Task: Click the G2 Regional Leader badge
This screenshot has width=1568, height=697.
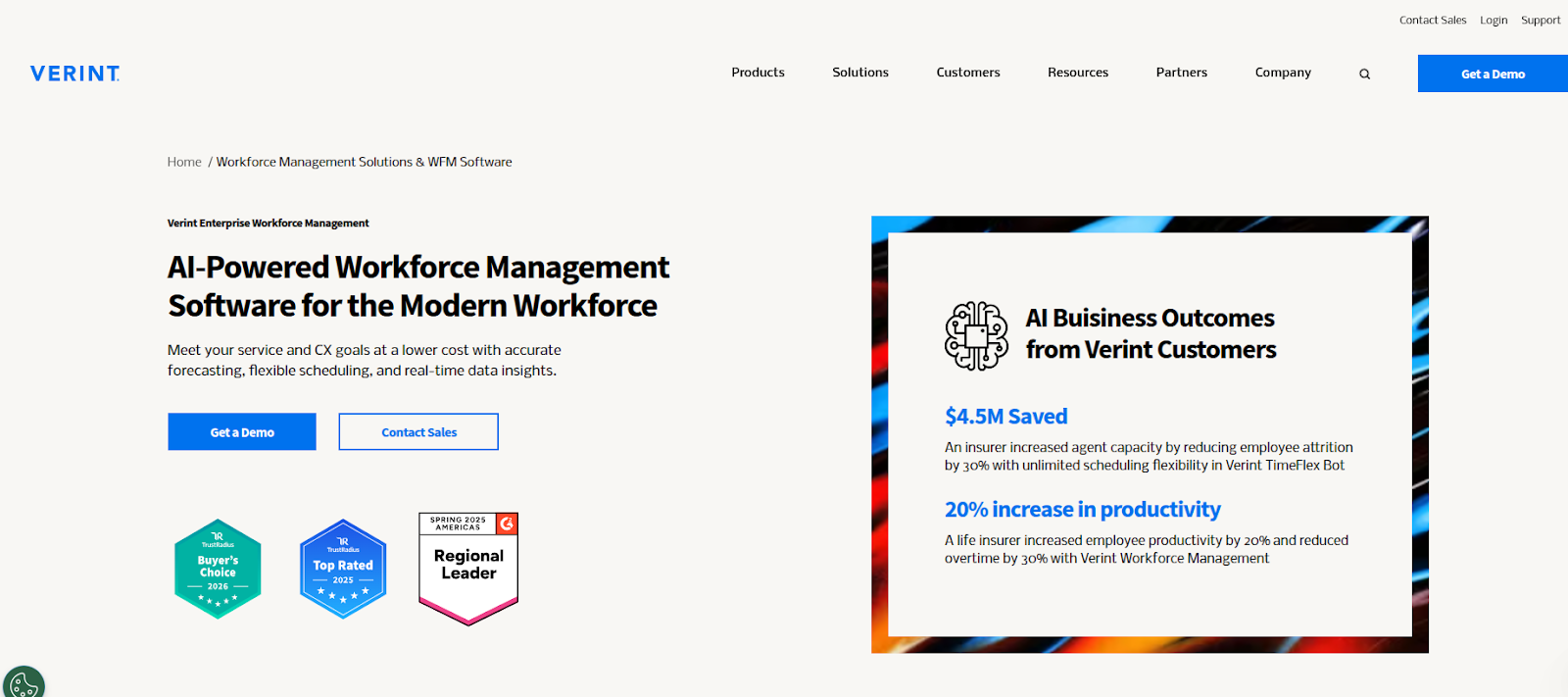Action: click(x=468, y=568)
